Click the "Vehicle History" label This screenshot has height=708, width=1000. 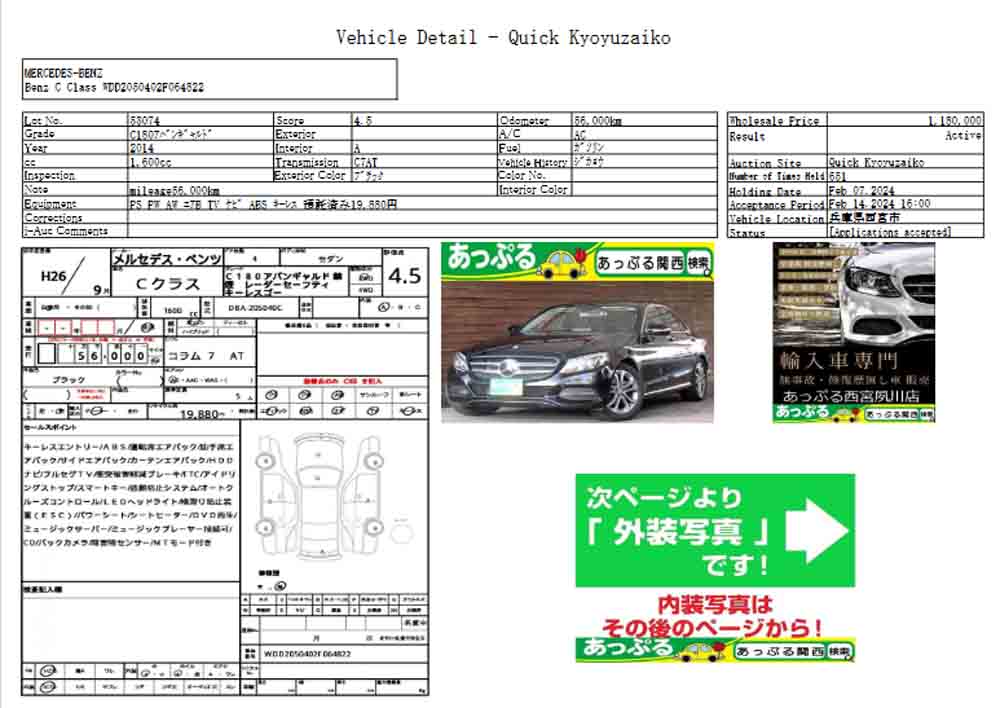pos(533,162)
